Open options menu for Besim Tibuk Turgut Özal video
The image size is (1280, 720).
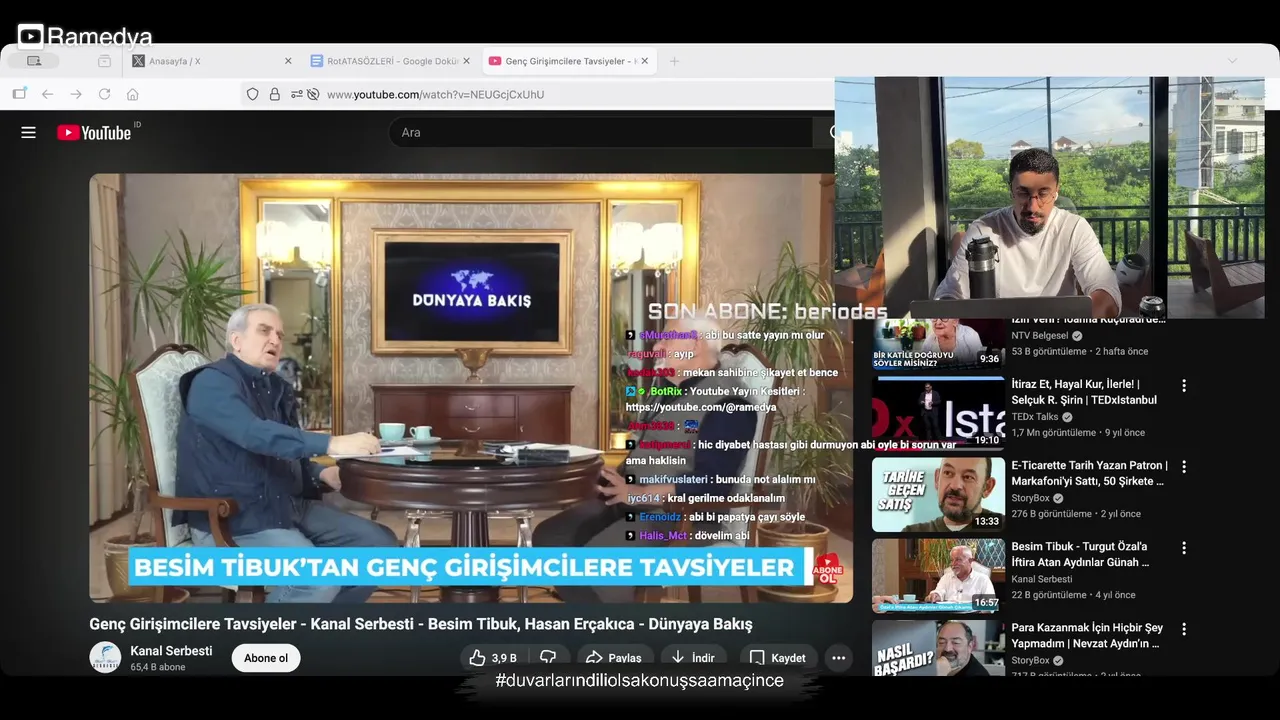coord(1184,548)
